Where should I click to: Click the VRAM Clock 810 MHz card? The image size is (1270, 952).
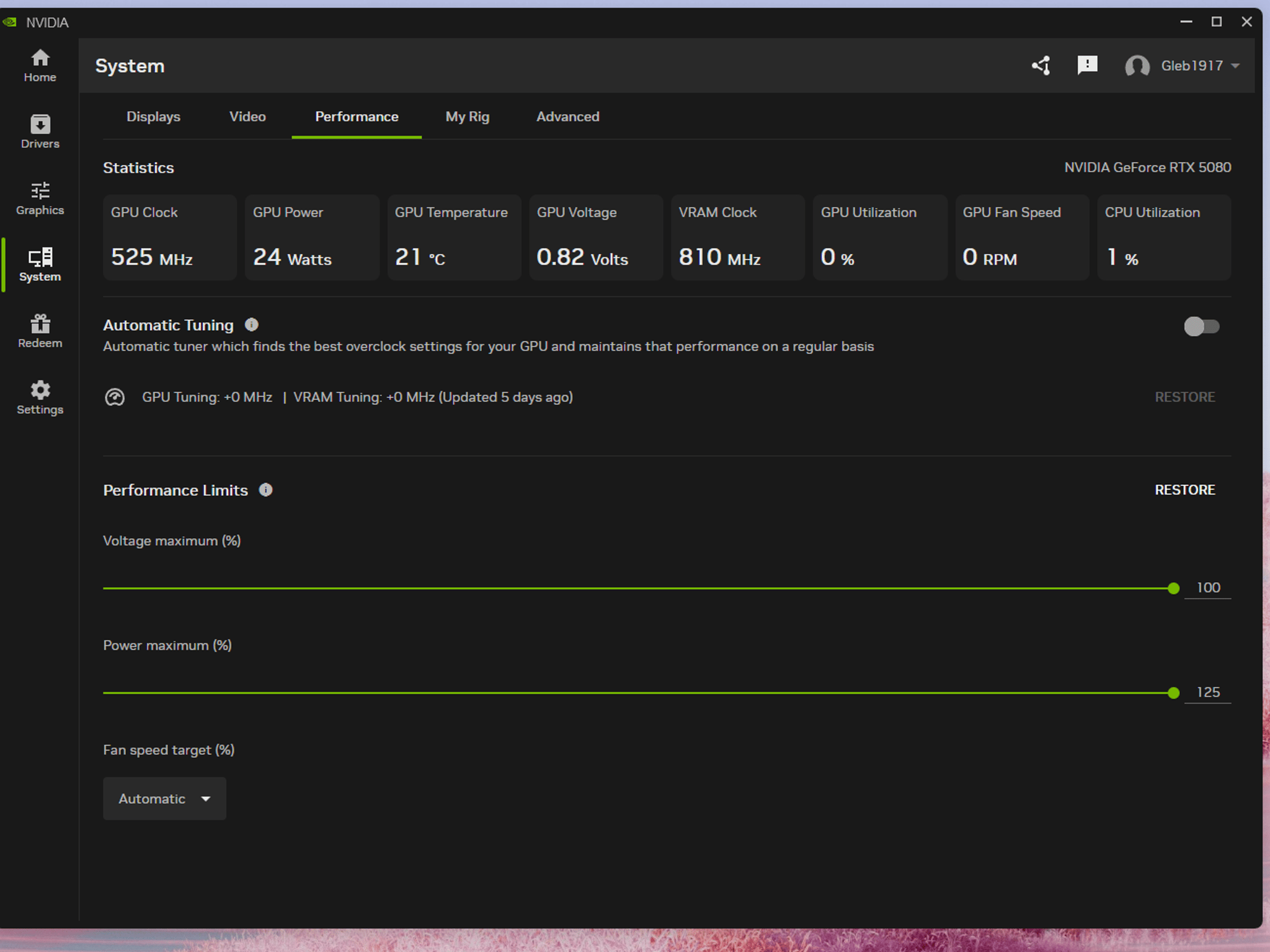click(738, 237)
